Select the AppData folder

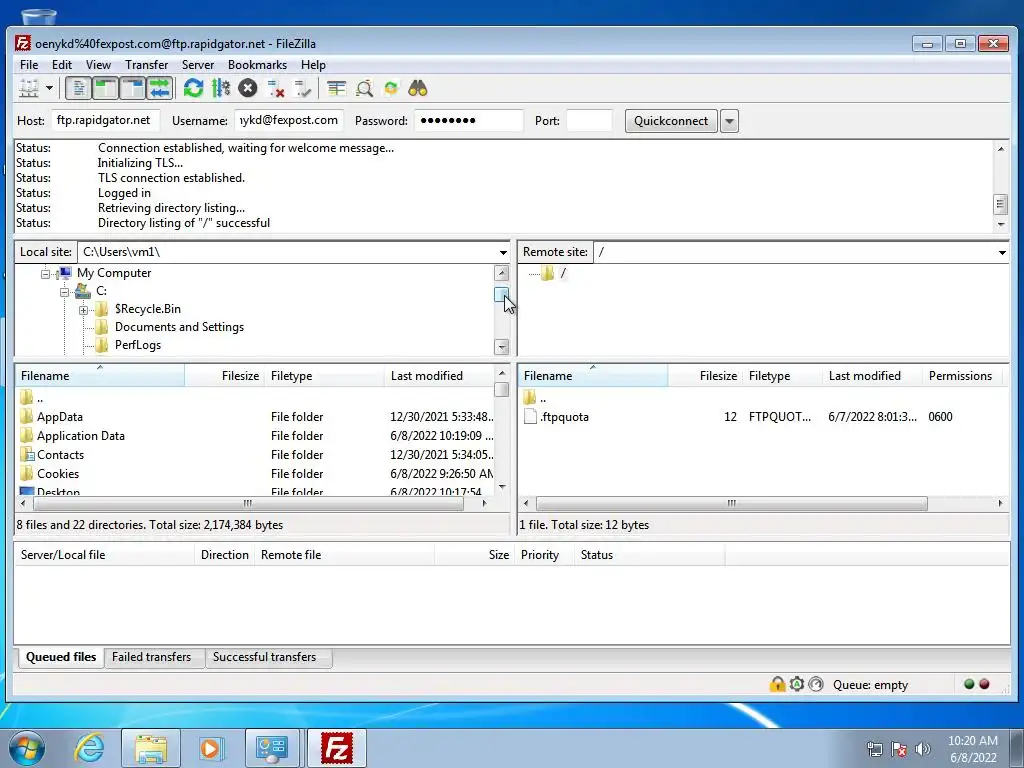coord(59,417)
